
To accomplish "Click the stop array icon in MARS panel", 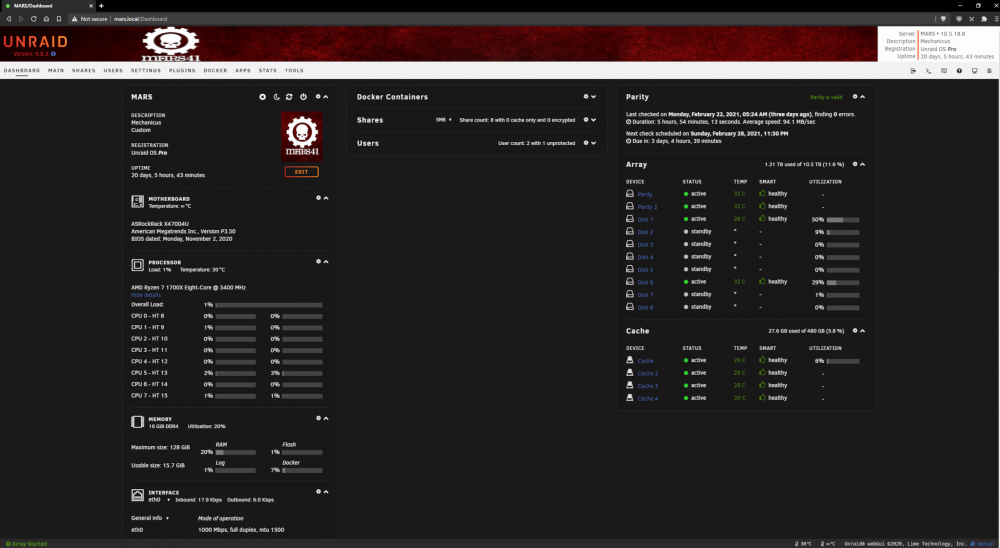I will click(x=262, y=97).
